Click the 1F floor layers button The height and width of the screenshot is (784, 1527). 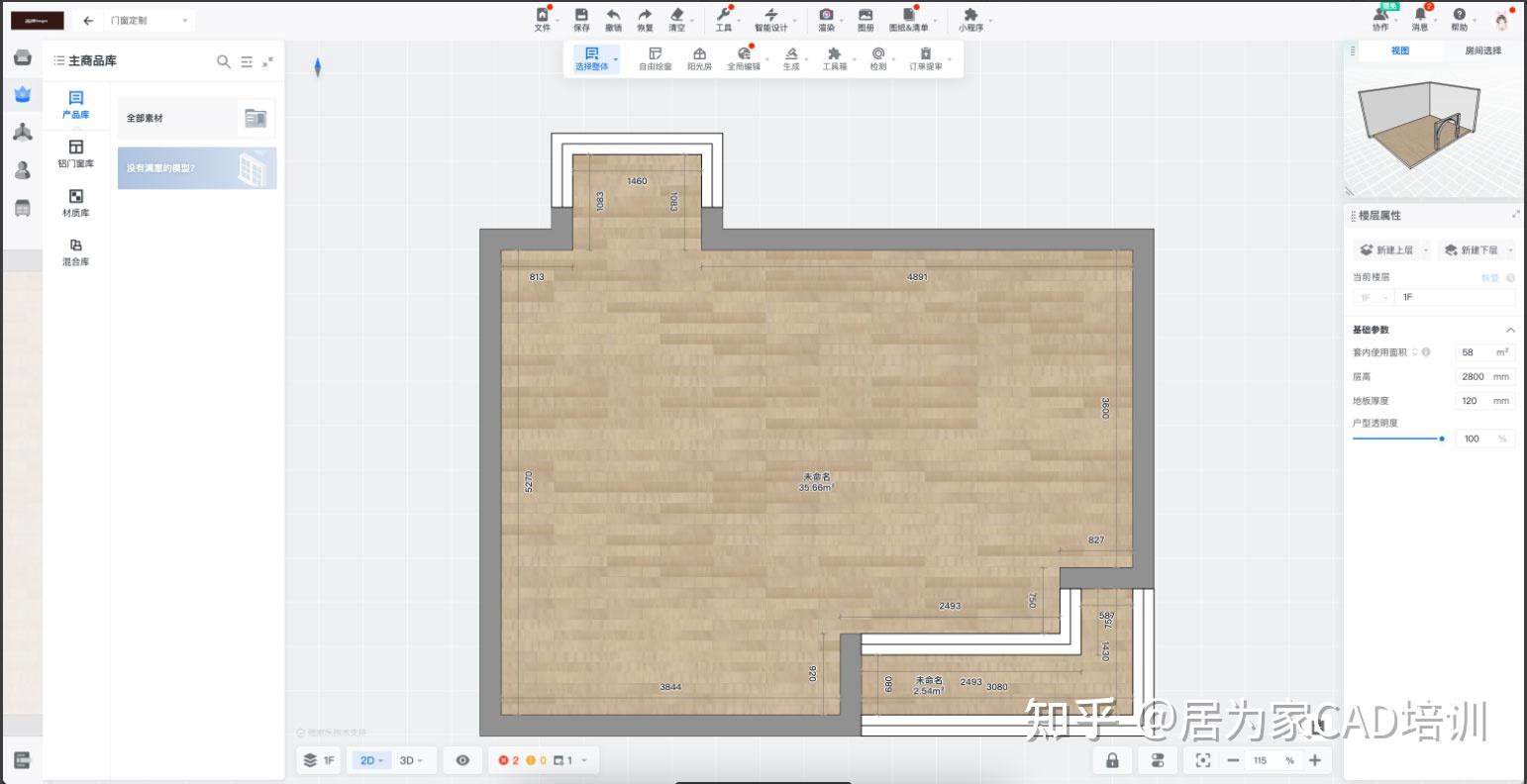click(x=320, y=760)
